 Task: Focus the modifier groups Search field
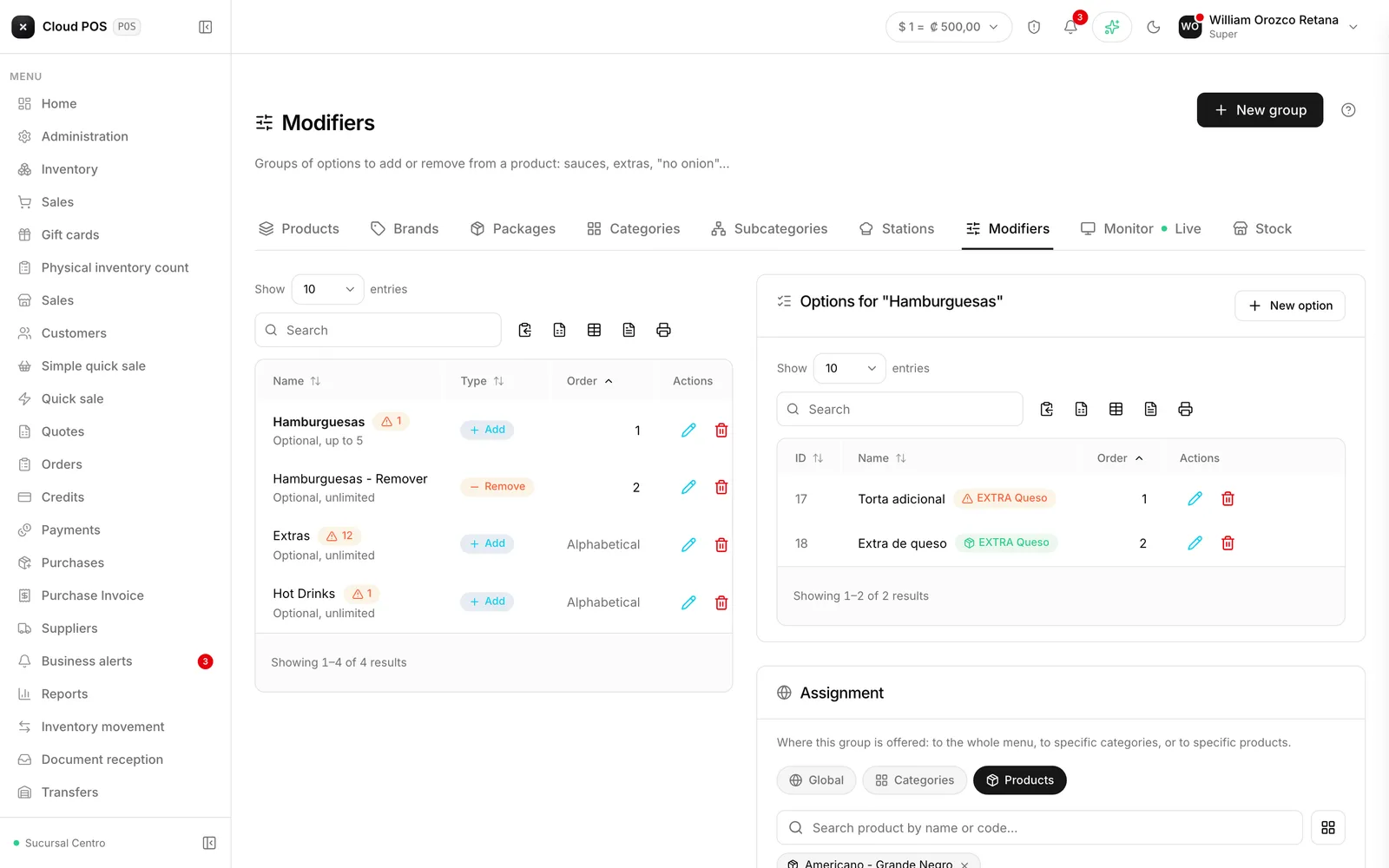click(379, 330)
